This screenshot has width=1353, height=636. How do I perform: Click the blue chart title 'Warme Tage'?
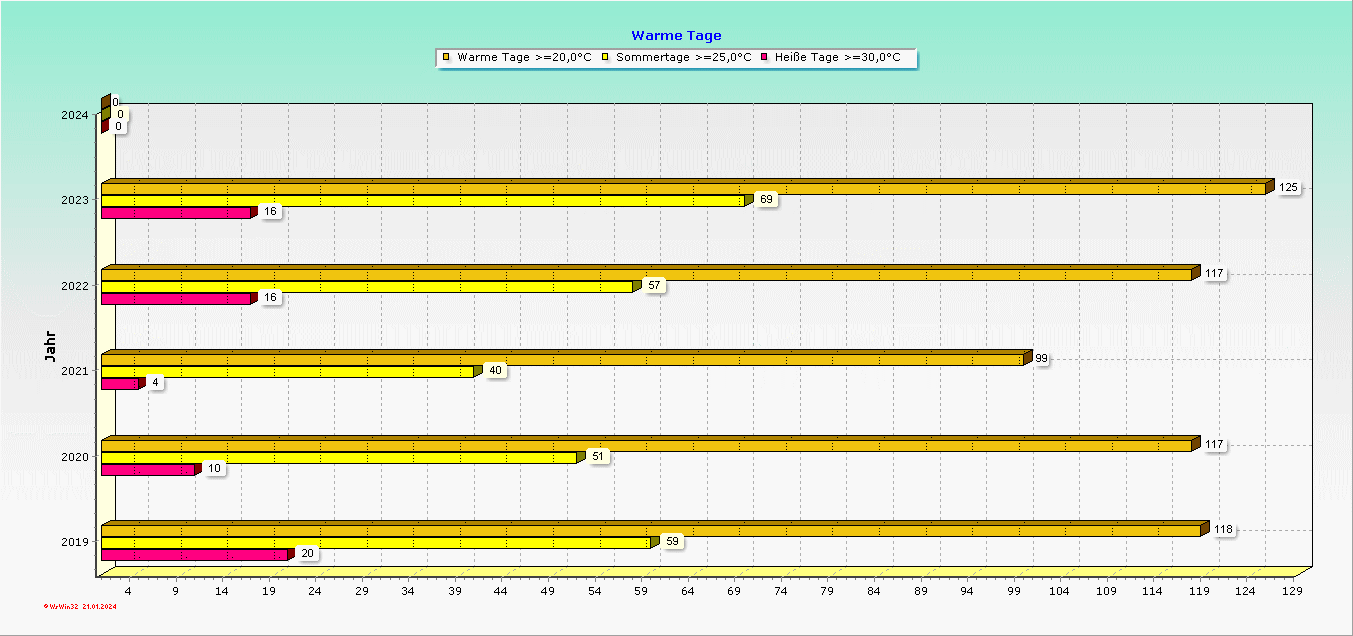pos(676,36)
